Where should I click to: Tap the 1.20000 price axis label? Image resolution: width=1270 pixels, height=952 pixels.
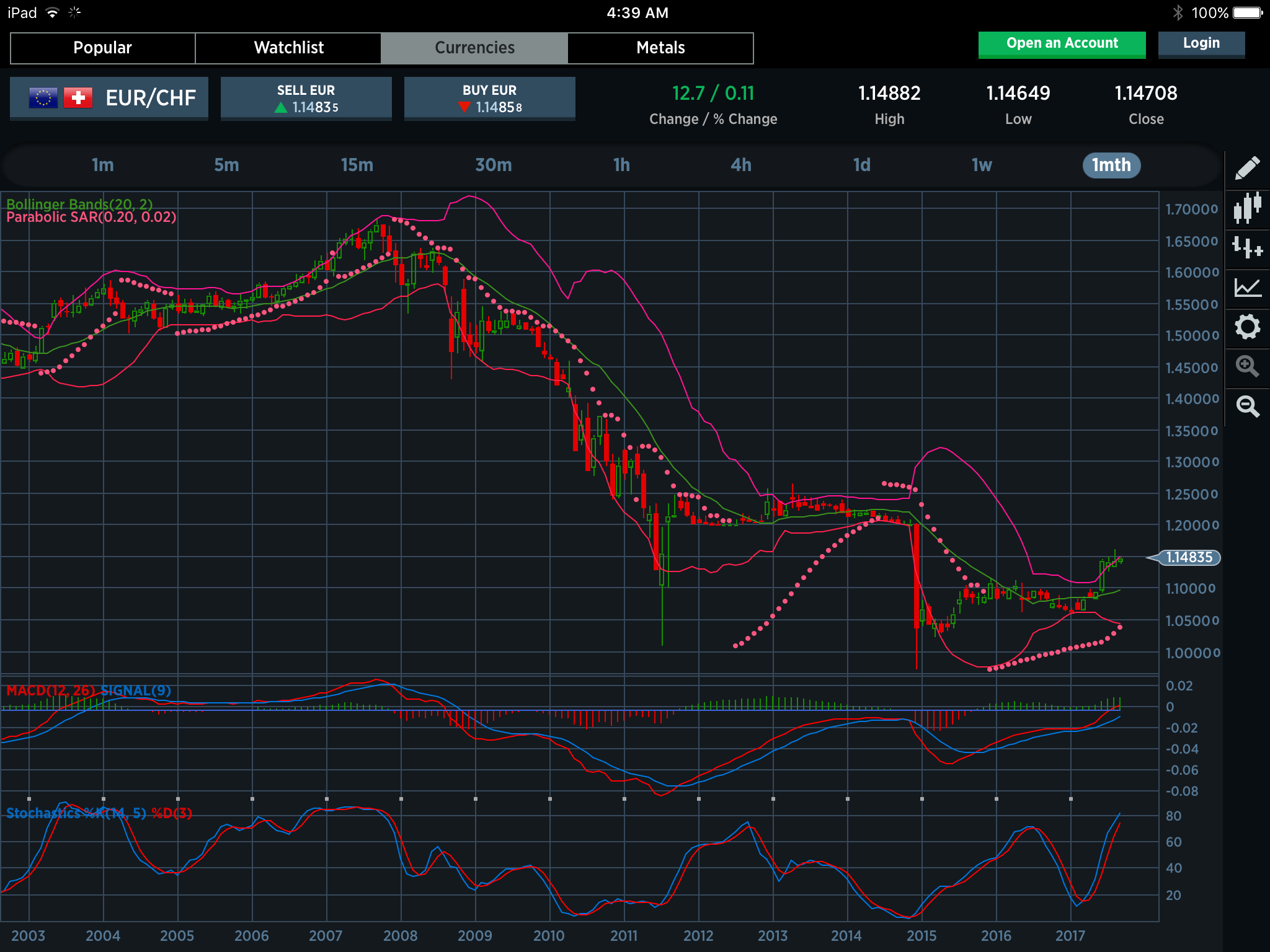tap(1192, 526)
